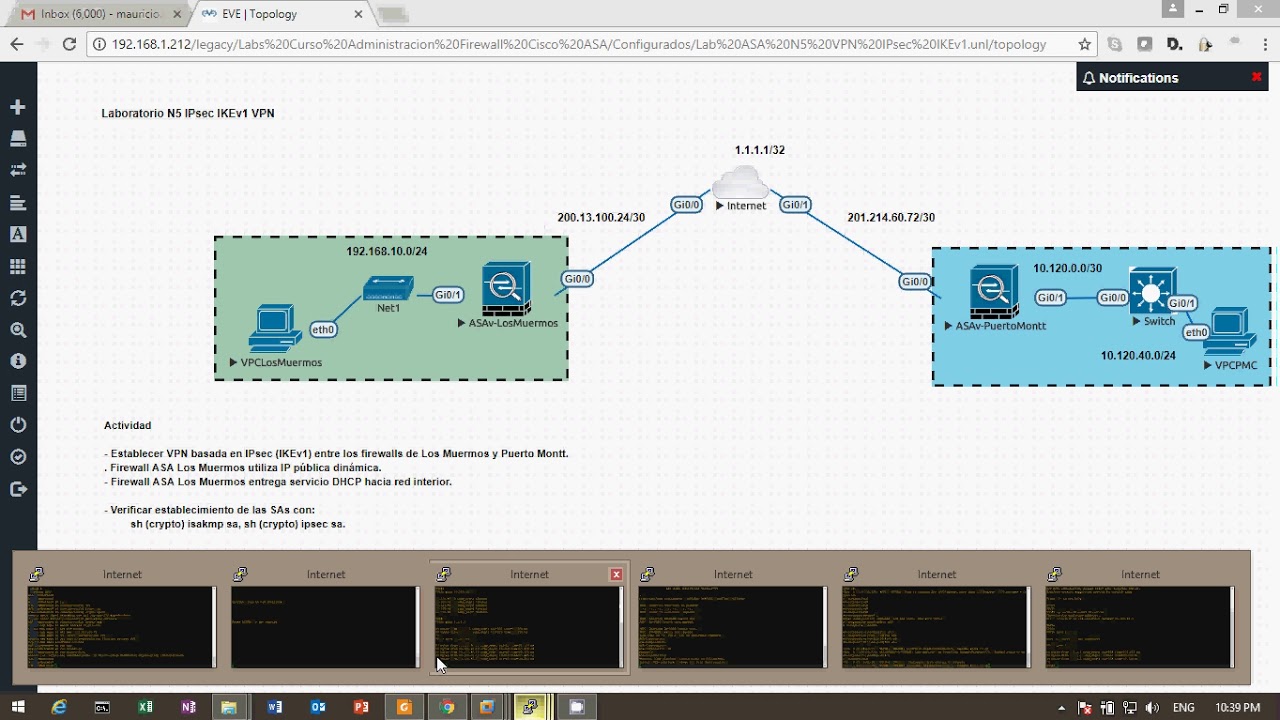Select the VPCLosMuermos computer node
This screenshot has width=1280, height=720.
click(274, 329)
